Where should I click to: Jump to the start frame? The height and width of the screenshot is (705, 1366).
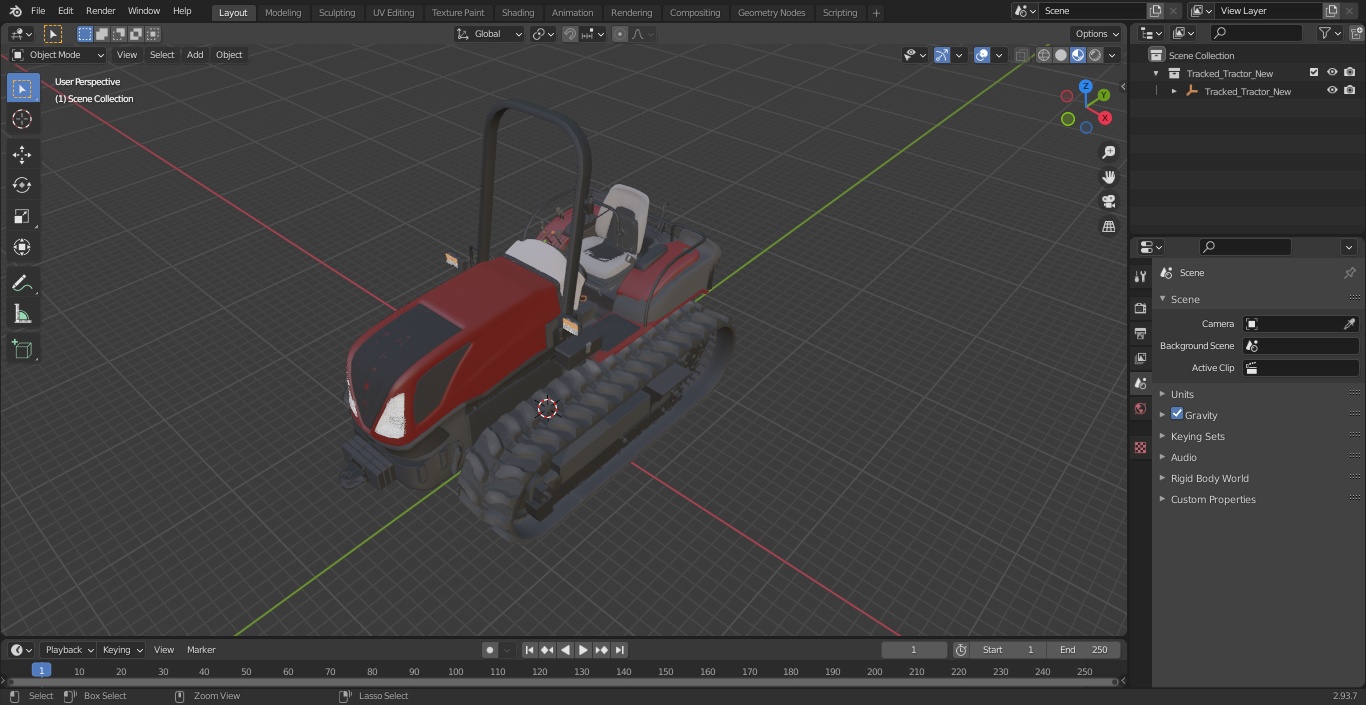click(x=530, y=650)
